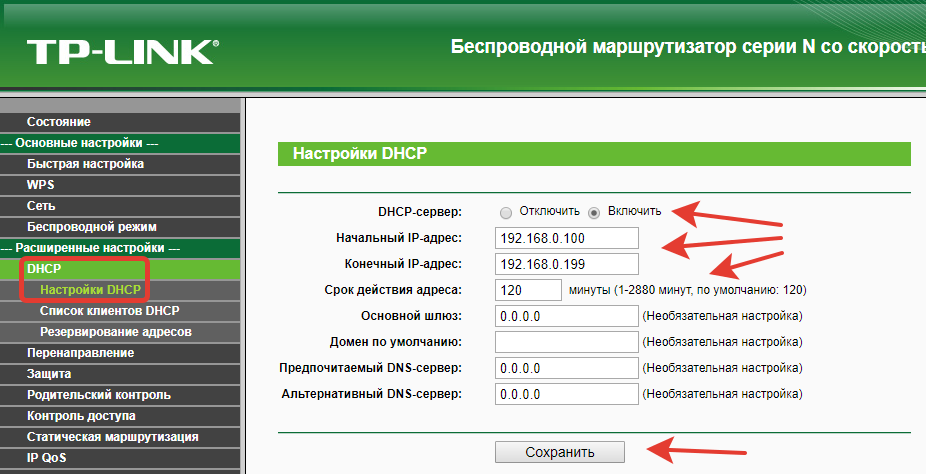The height and width of the screenshot is (474, 926).
Task: Expand the Беспроводной режим section
Action: [x=92, y=227]
